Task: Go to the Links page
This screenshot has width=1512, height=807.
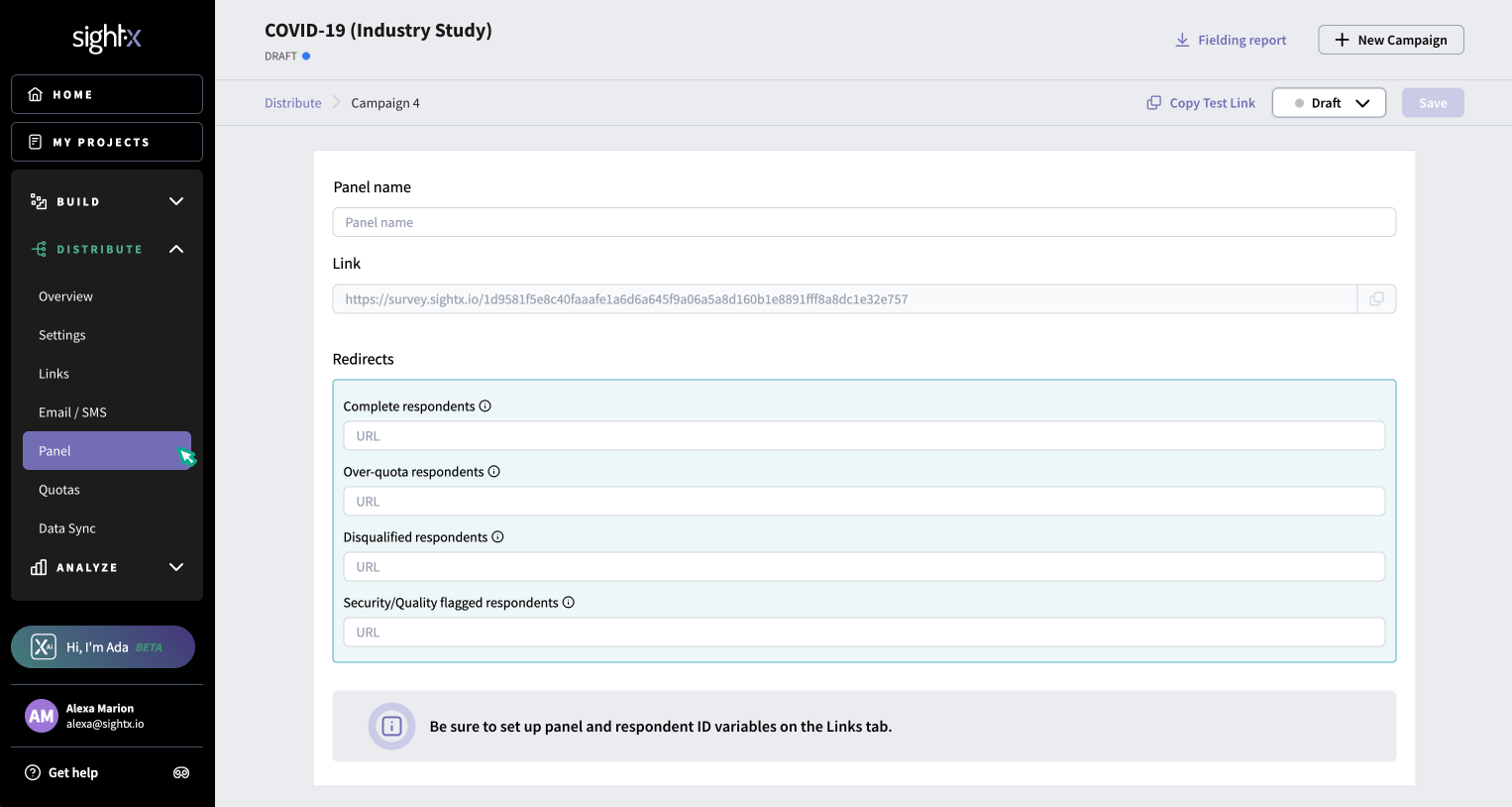Action: (54, 374)
